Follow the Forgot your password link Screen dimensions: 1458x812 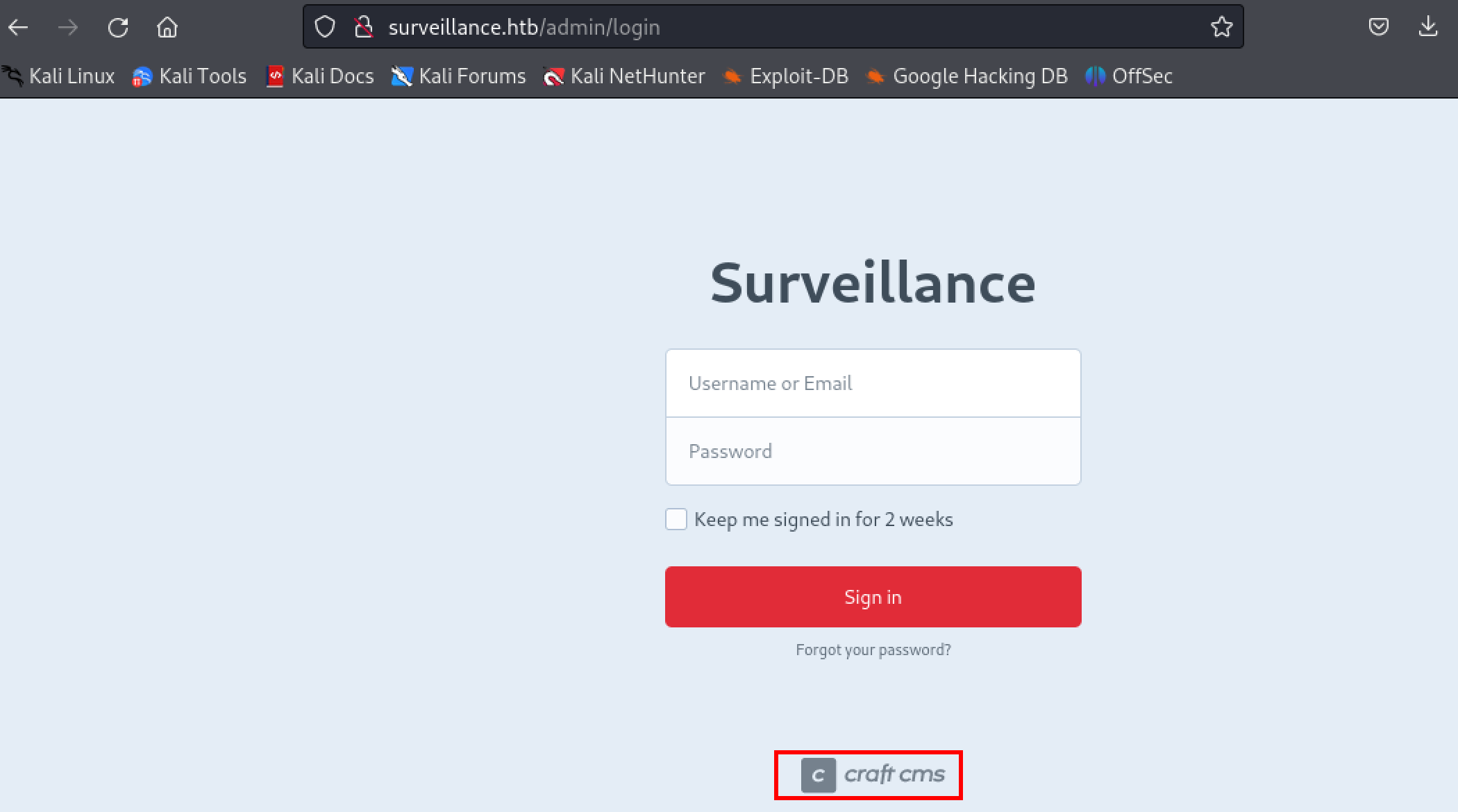(873, 650)
